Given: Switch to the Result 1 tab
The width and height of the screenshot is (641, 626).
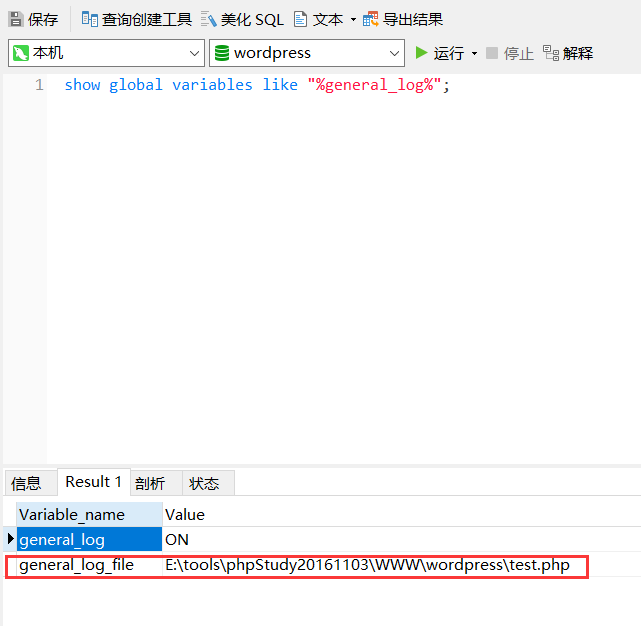Looking at the screenshot, I should pyautogui.click(x=93, y=482).
